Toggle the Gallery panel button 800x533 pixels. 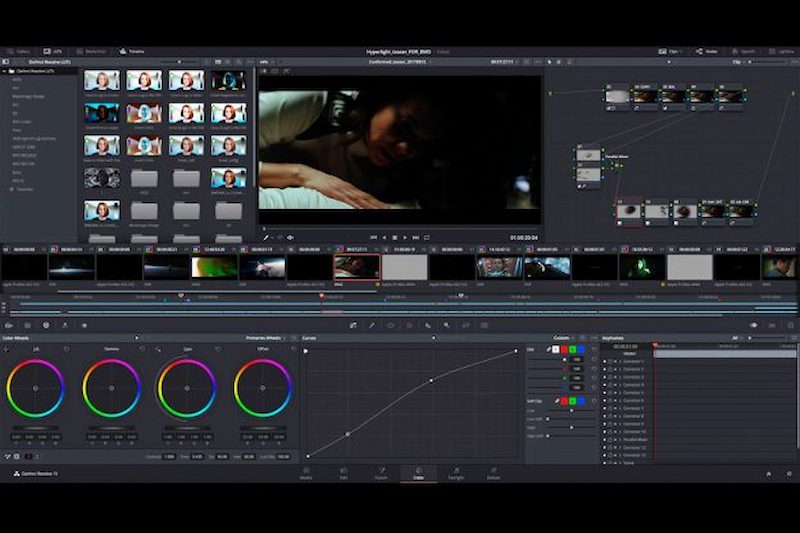pos(19,52)
